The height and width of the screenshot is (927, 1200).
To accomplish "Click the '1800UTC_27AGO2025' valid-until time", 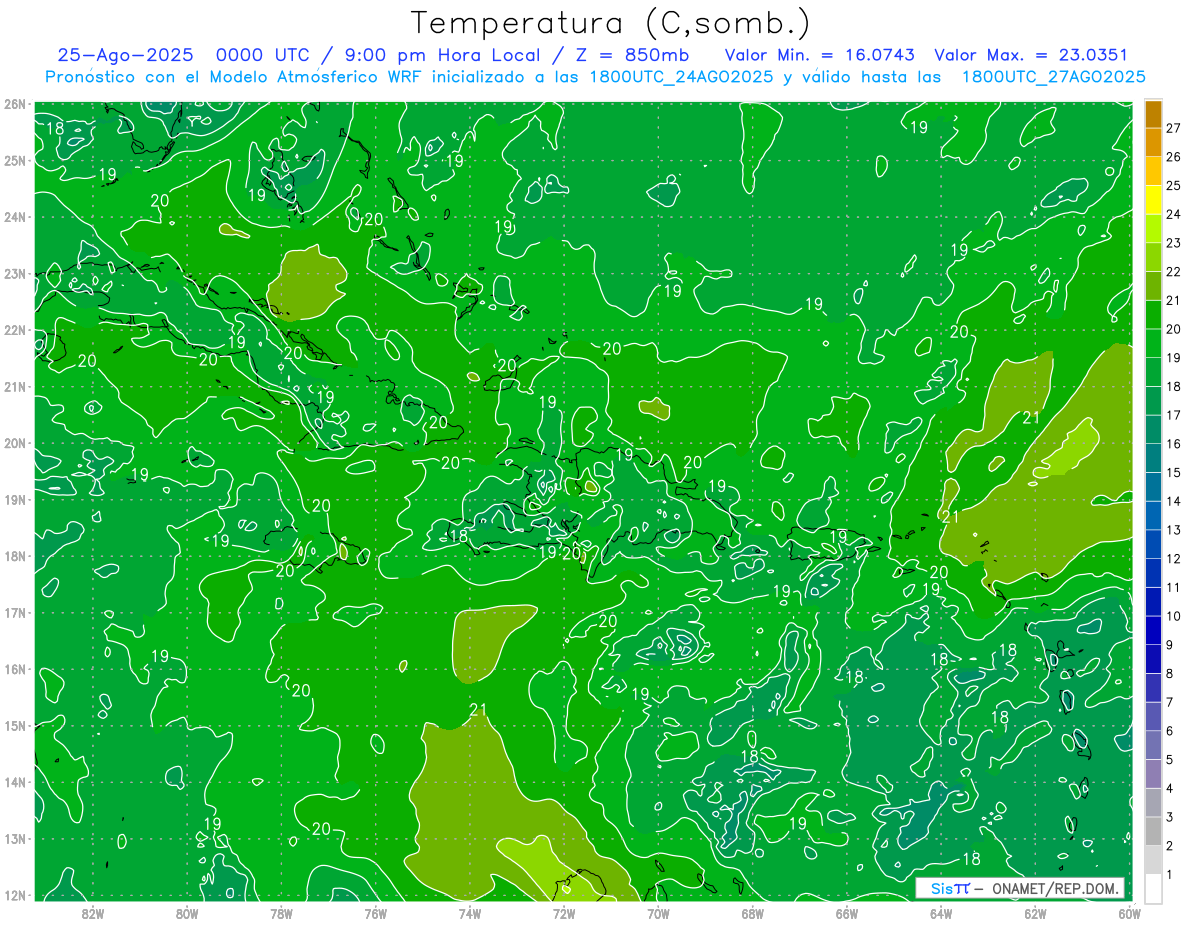I will click(1053, 77).
